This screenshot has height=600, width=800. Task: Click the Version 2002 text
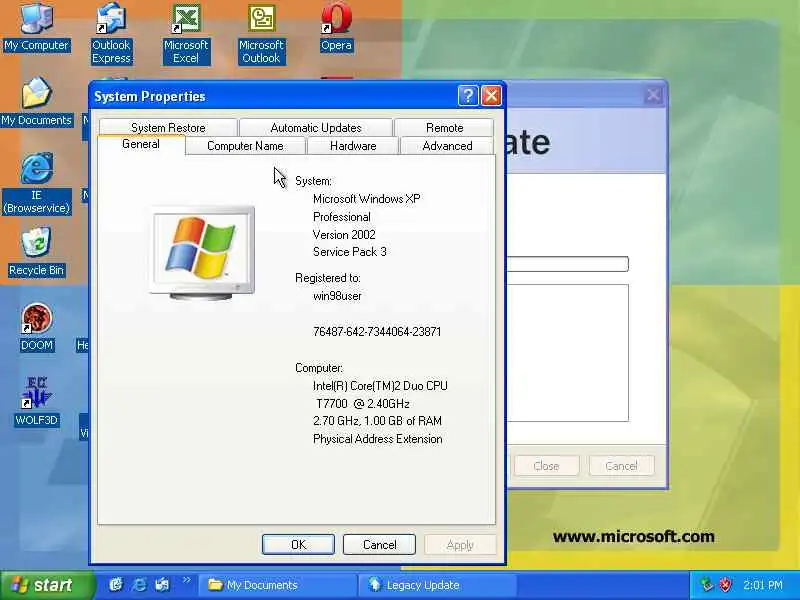pyautogui.click(x=344, y=235)
